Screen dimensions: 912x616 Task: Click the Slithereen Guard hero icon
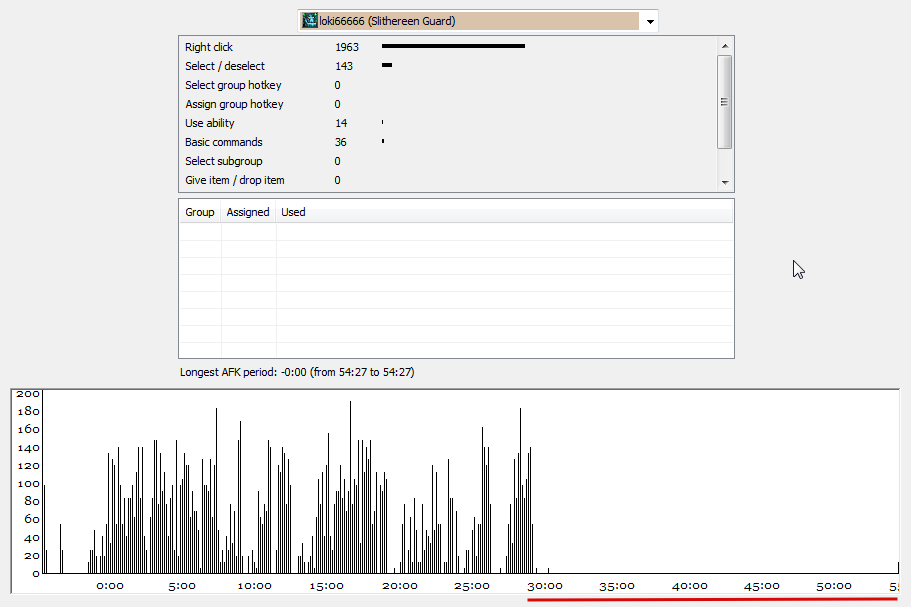point(310,21)
